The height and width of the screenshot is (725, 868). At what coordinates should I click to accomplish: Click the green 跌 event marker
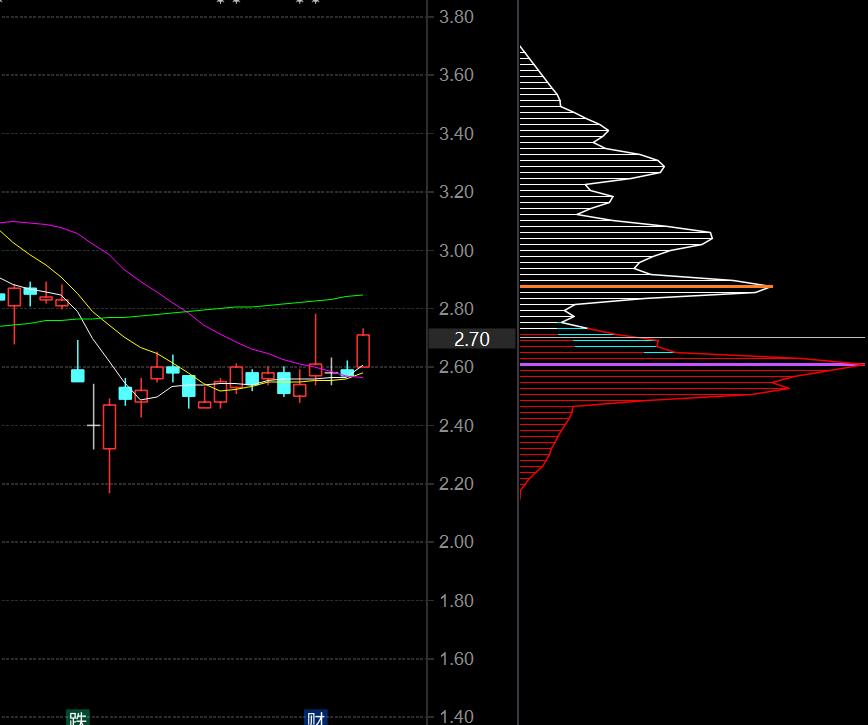(78, 717)
